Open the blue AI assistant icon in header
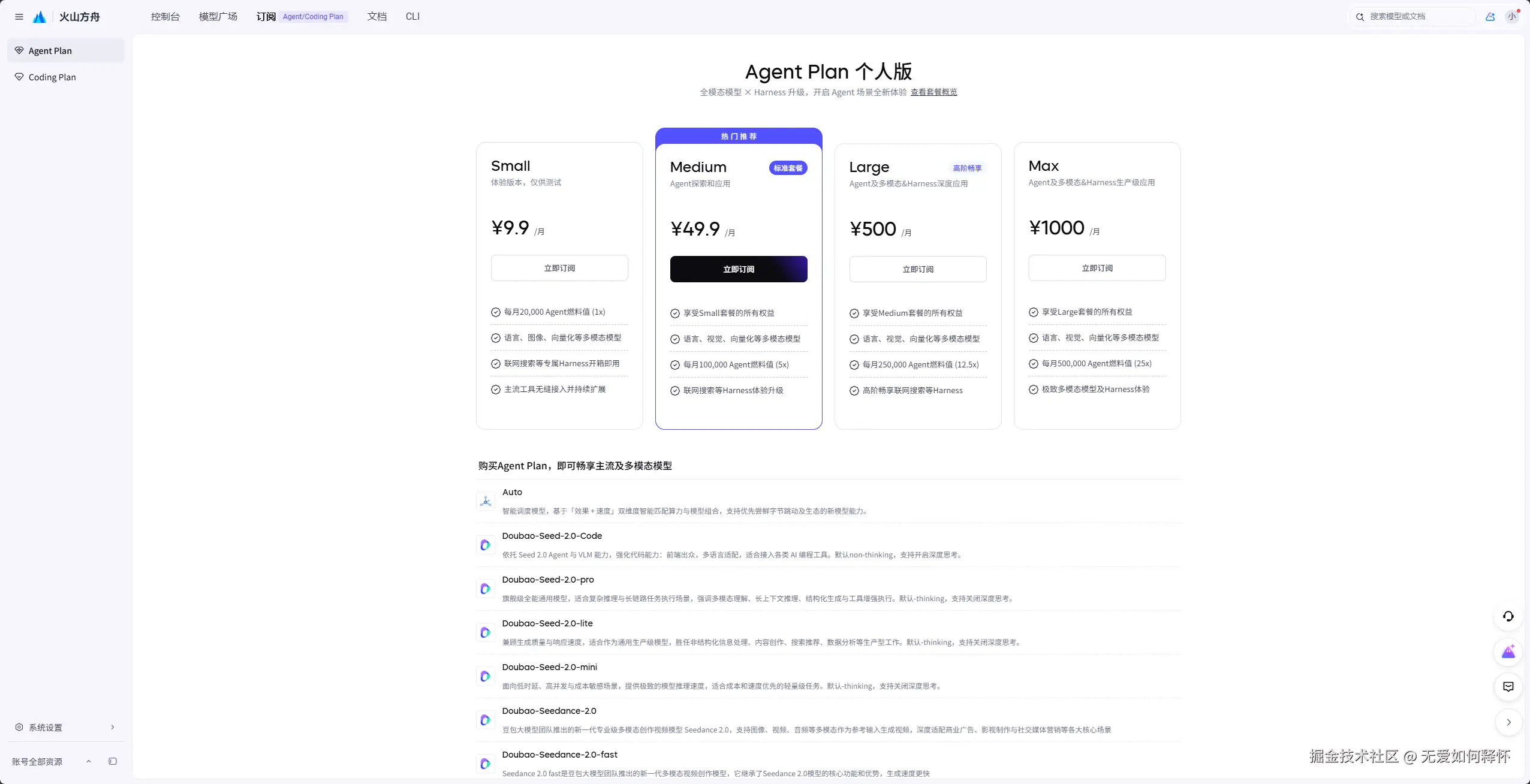 [x=1490, y=17]
